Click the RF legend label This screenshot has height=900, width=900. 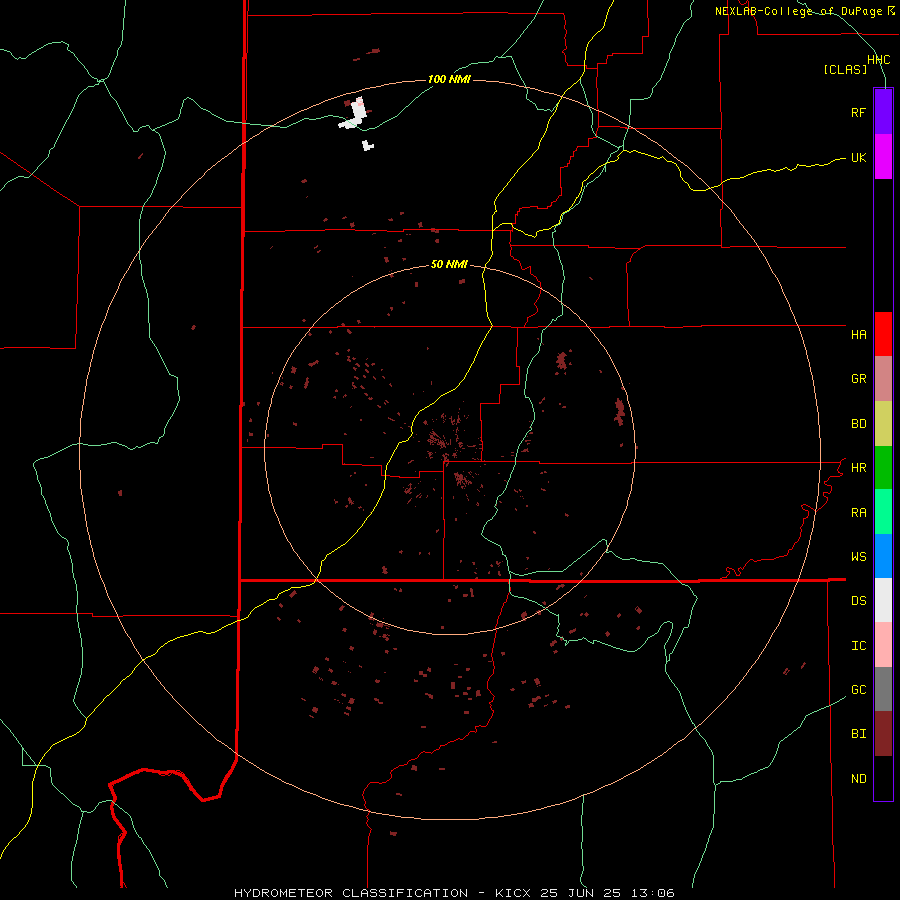858,112
